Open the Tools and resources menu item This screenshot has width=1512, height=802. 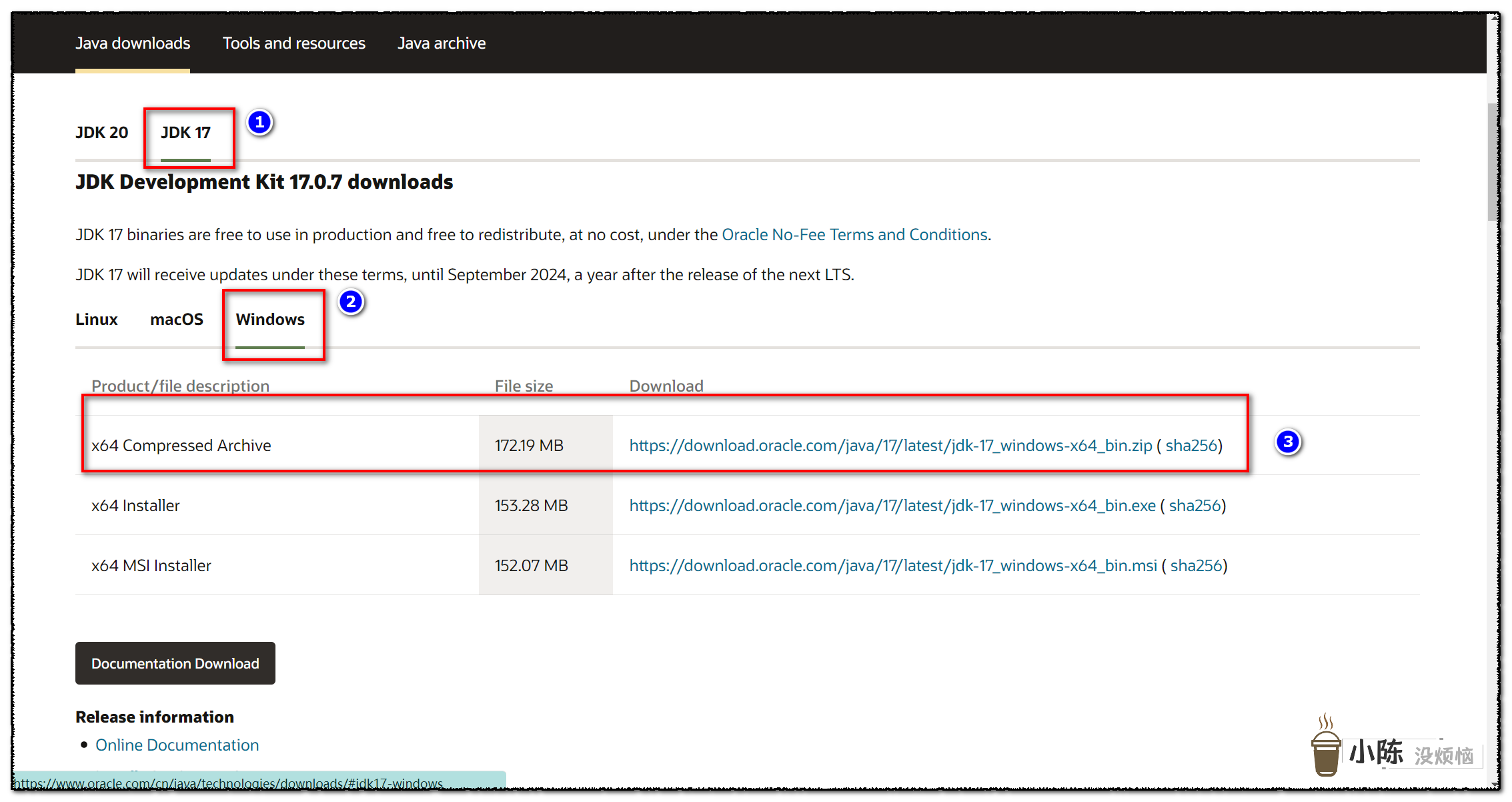[293, 43]
